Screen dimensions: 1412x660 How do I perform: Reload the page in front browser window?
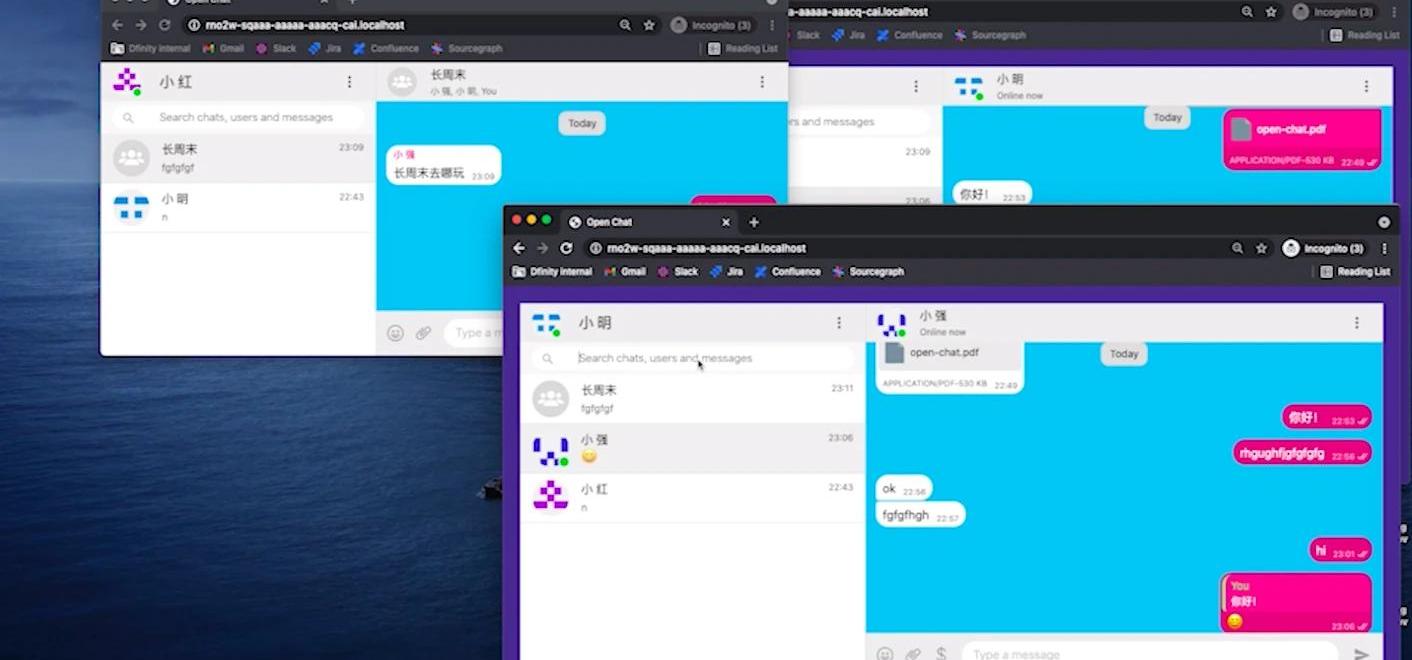pyautogui.click(x=566, y=248)
